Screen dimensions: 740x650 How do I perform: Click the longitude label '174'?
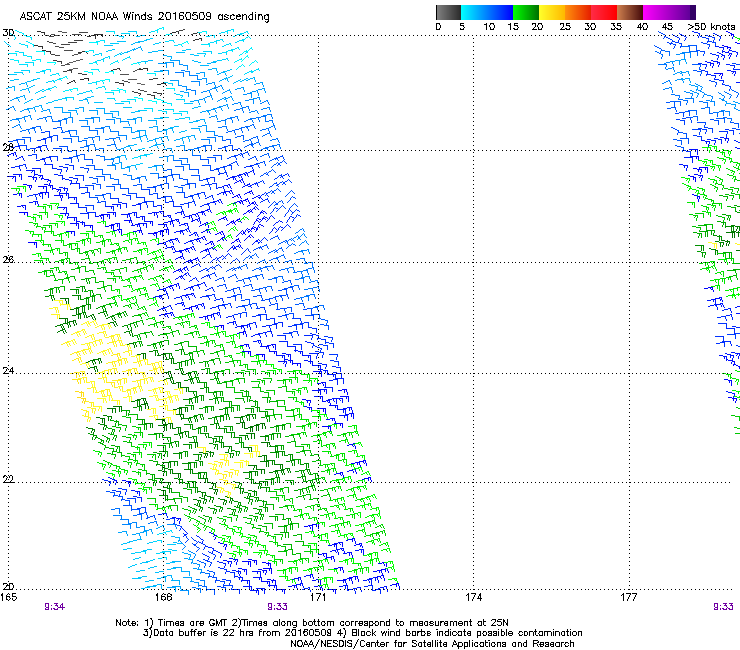474,597
